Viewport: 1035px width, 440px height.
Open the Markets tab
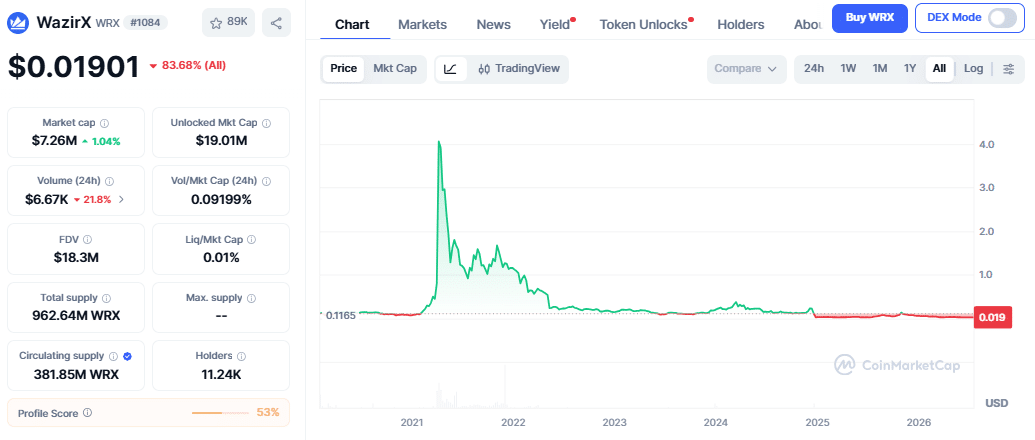(422, 24)
